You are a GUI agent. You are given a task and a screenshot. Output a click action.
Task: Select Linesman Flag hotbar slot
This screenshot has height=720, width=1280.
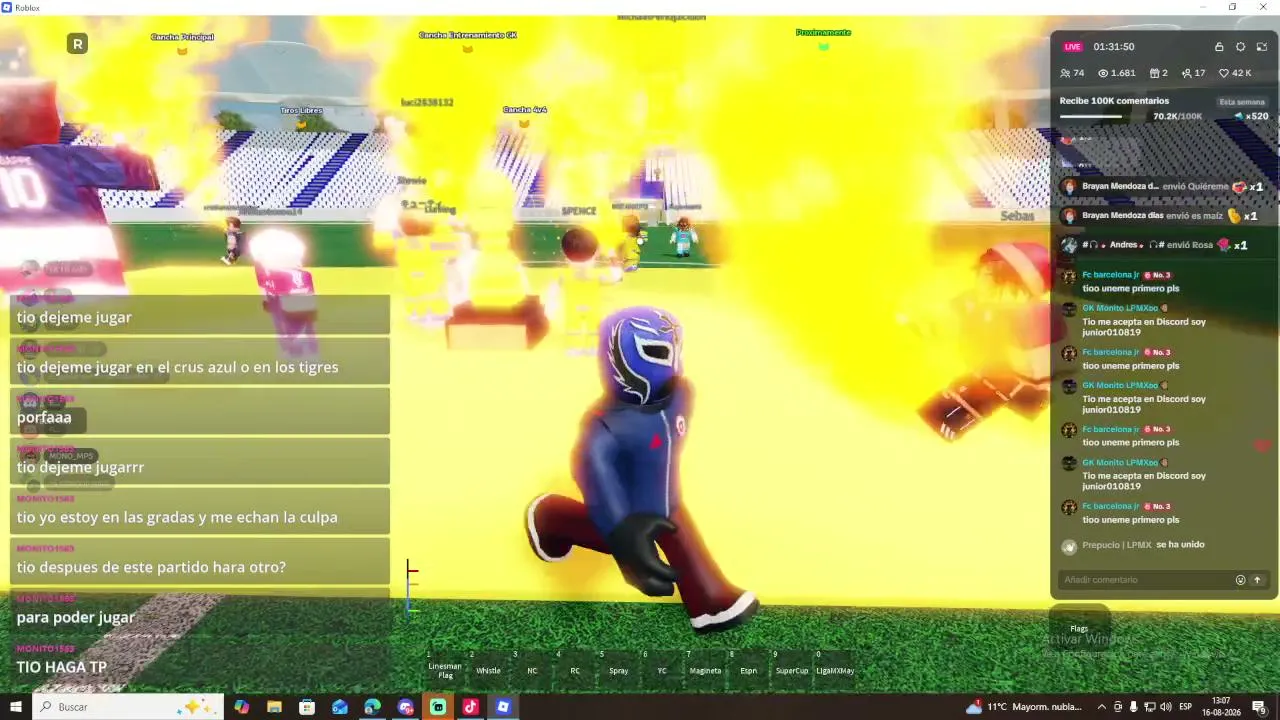tap(445, 668)
